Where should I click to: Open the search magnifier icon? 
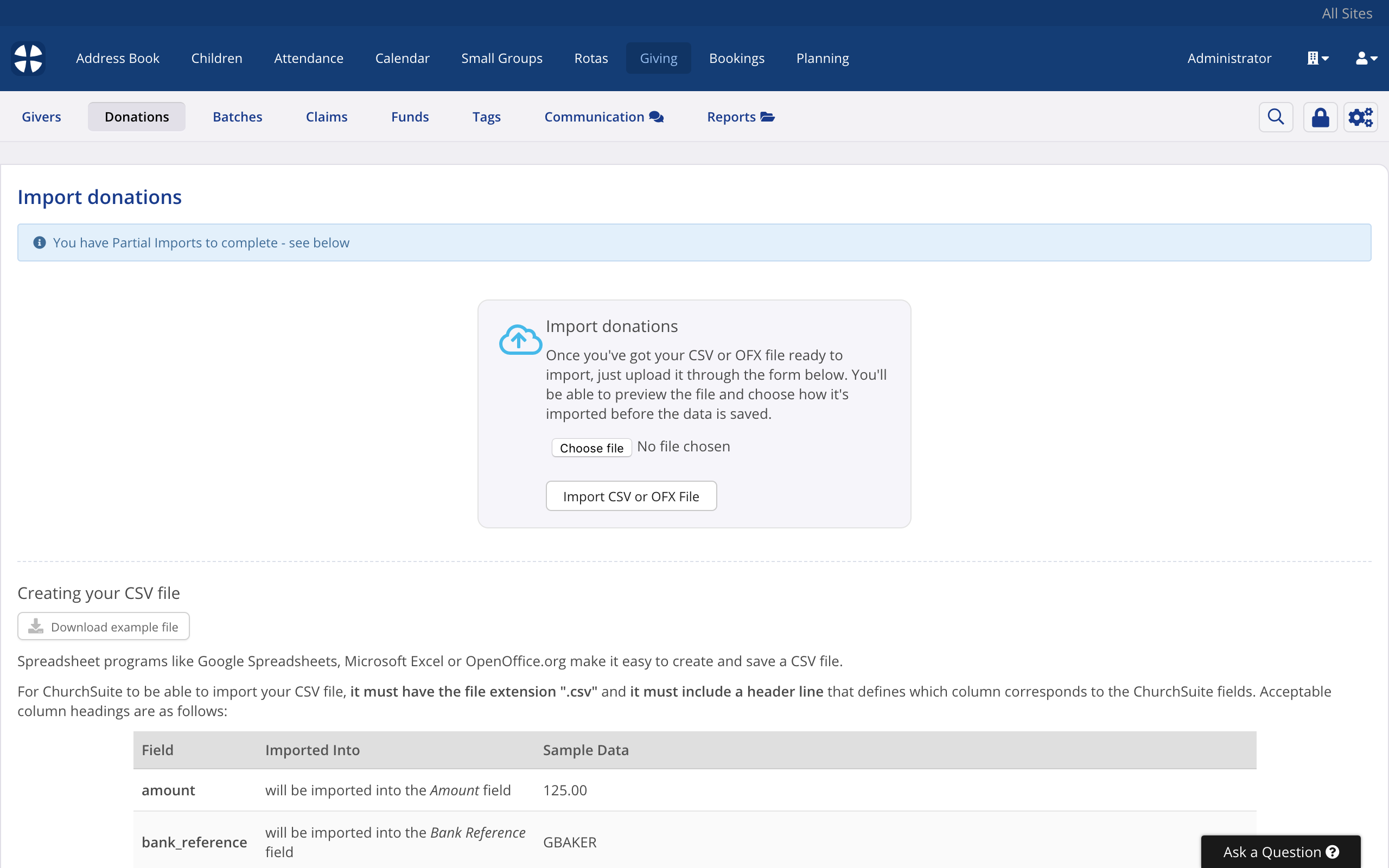[1276, 117]
